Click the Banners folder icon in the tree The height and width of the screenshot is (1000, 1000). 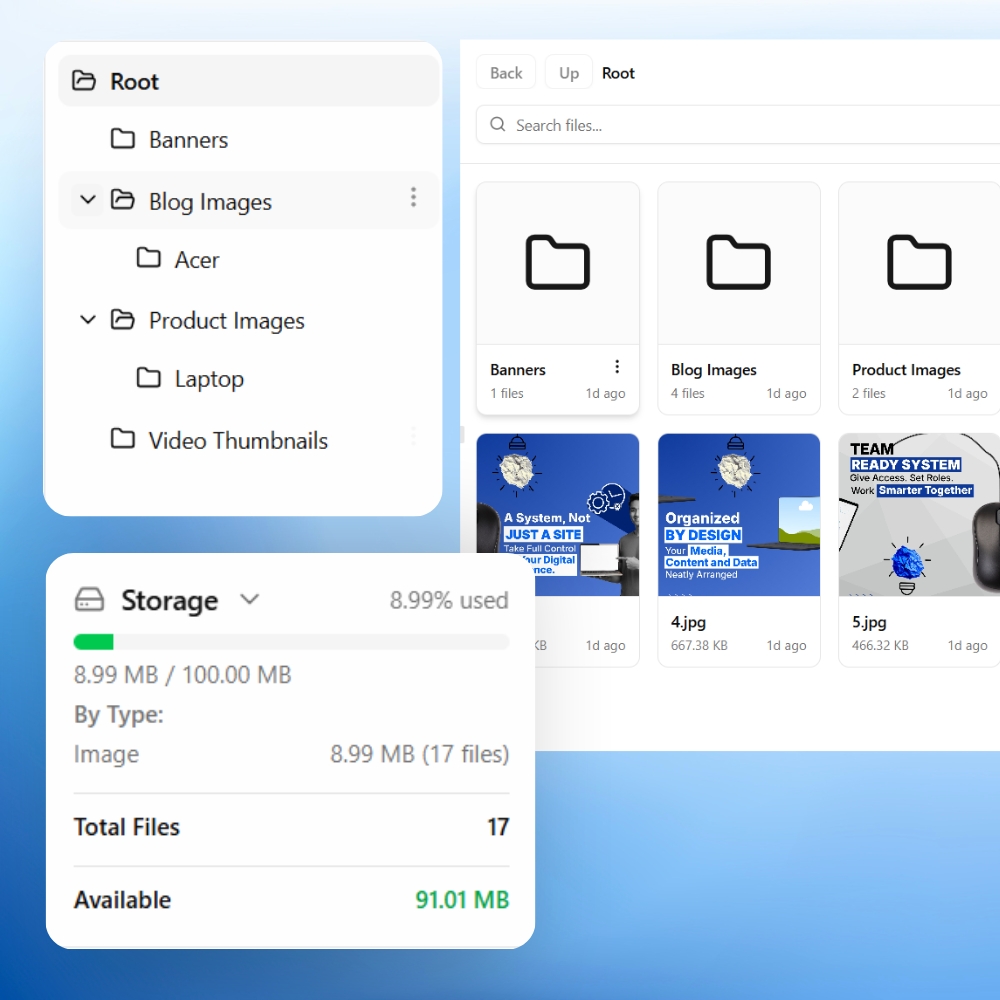pos(123,139)
